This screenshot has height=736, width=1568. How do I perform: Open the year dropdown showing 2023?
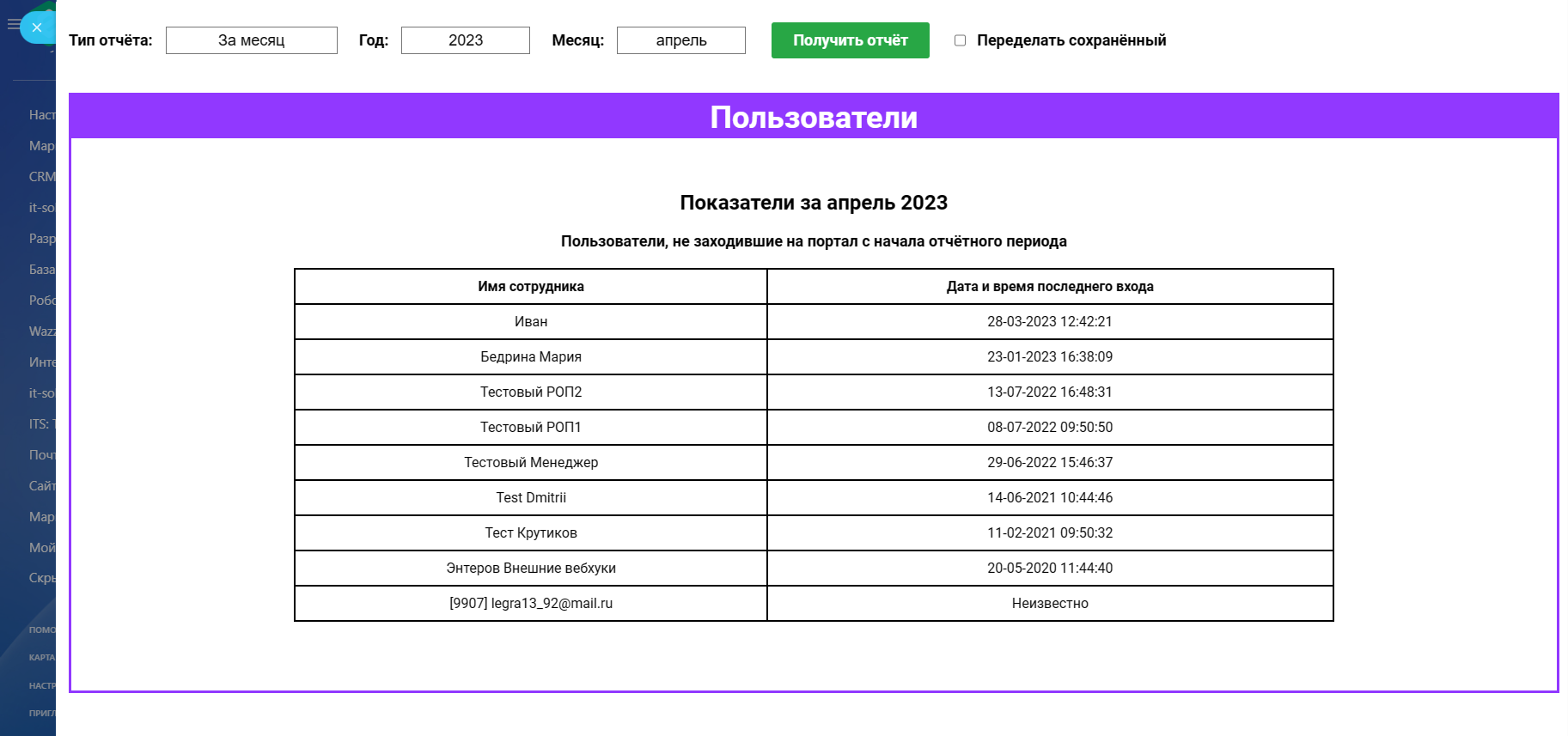coord(466,40)
